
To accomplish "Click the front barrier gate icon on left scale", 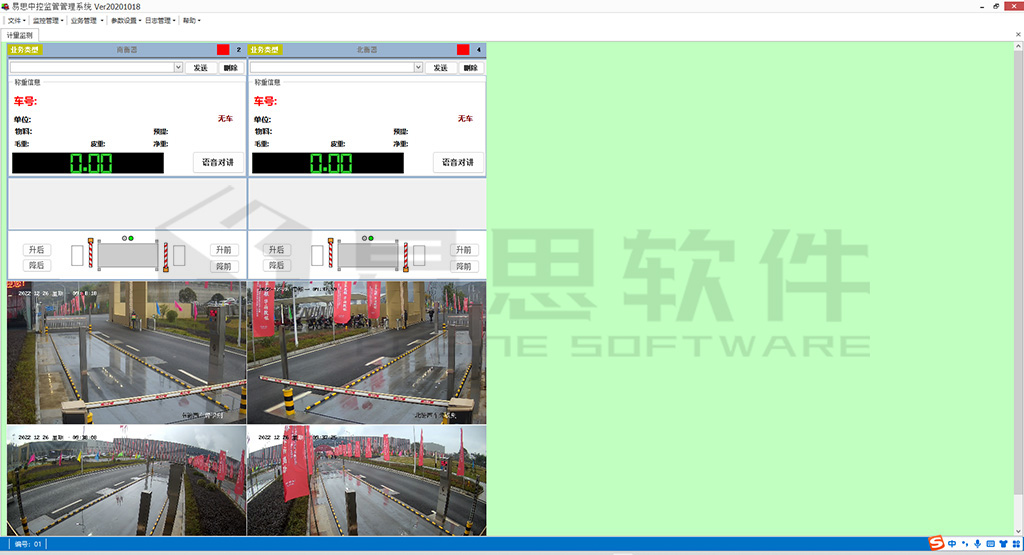I will [166, 254].
